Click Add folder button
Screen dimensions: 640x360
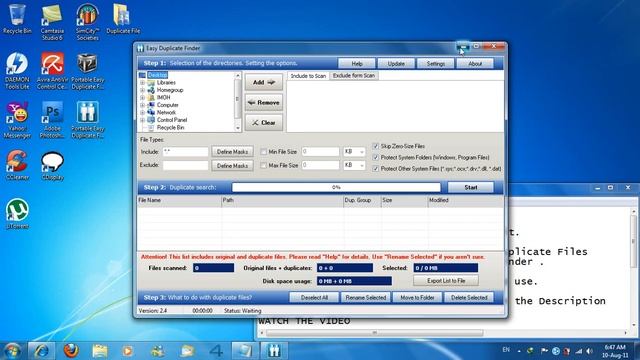[x=264, y=82]
